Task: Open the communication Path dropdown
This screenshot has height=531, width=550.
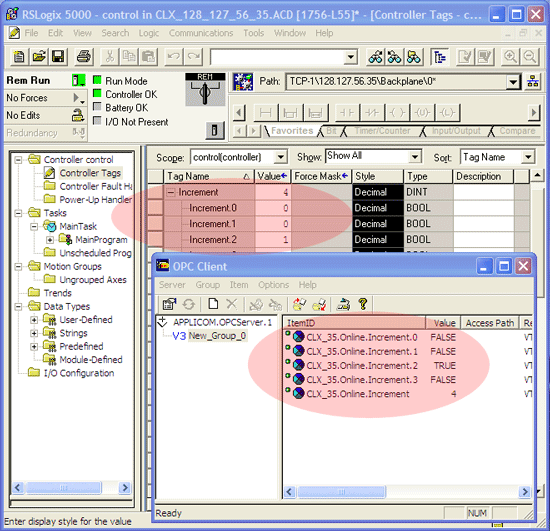Action: click(x=513, y=82)
